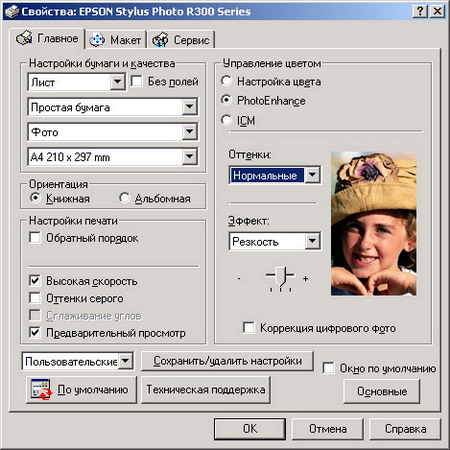Enable the Без полей checkbox
This screenshot has height=450, width=450.
click(137, 81)
